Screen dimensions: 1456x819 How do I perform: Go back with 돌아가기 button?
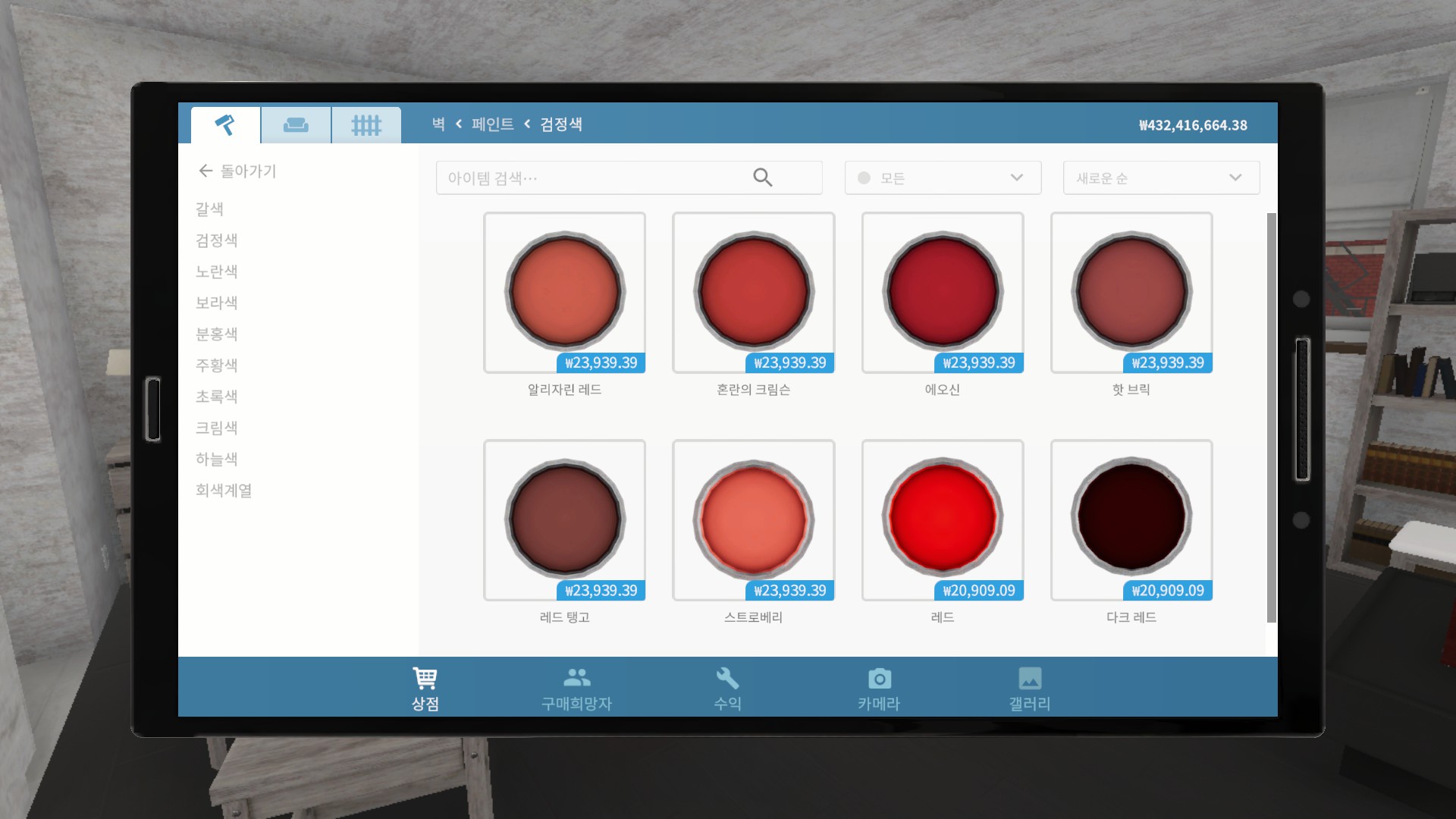237,171
